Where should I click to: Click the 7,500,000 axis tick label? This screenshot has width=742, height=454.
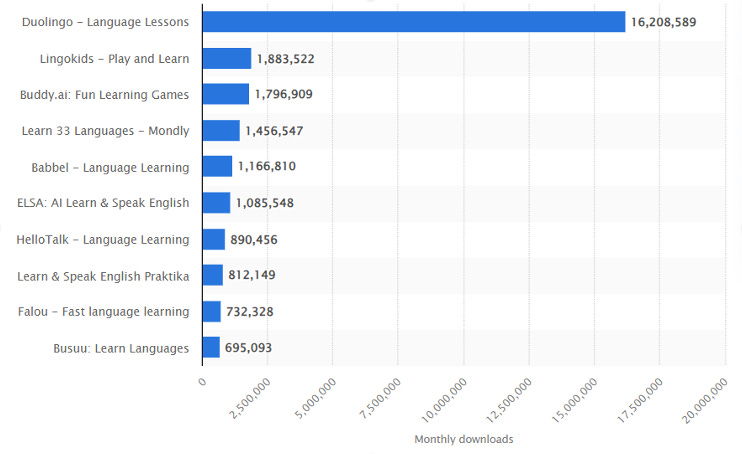380,399
